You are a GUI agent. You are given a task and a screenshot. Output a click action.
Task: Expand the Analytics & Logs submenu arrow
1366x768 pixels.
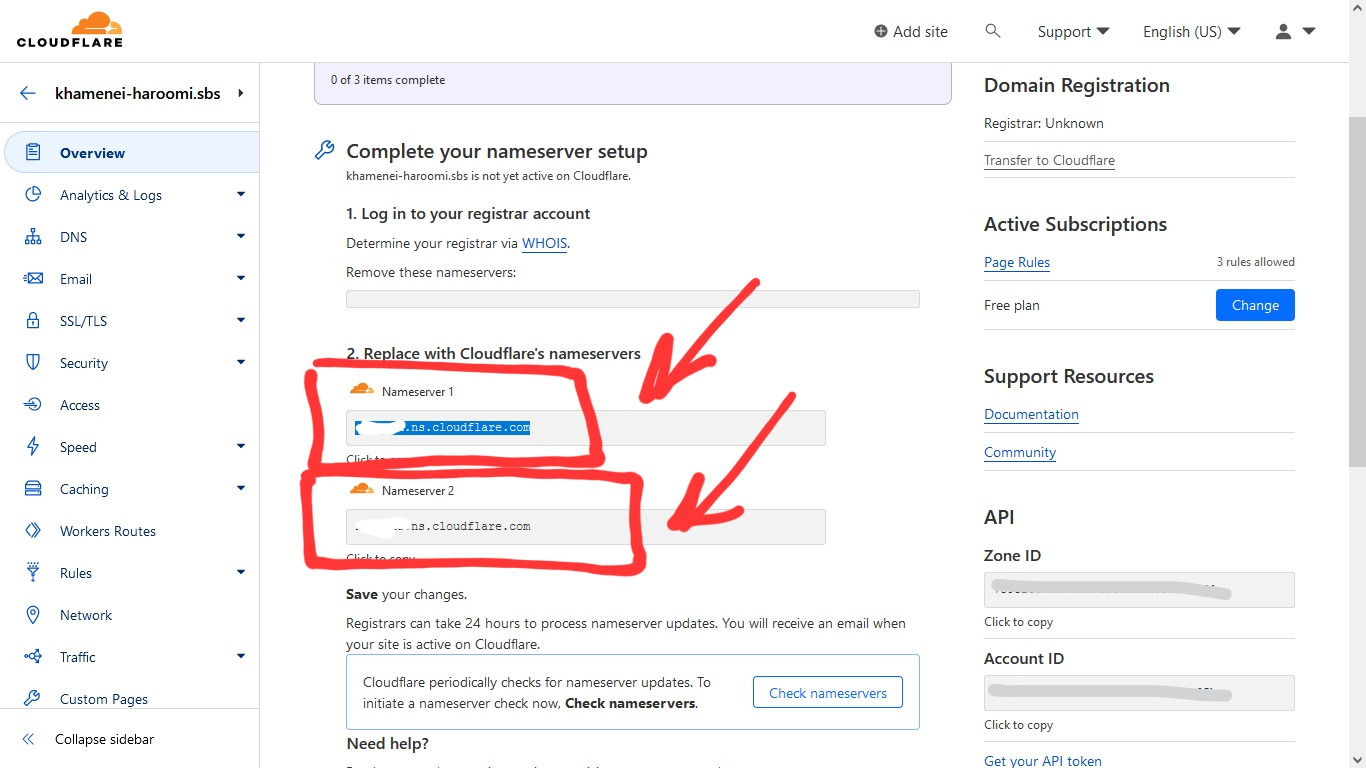(x=241, y=195)
